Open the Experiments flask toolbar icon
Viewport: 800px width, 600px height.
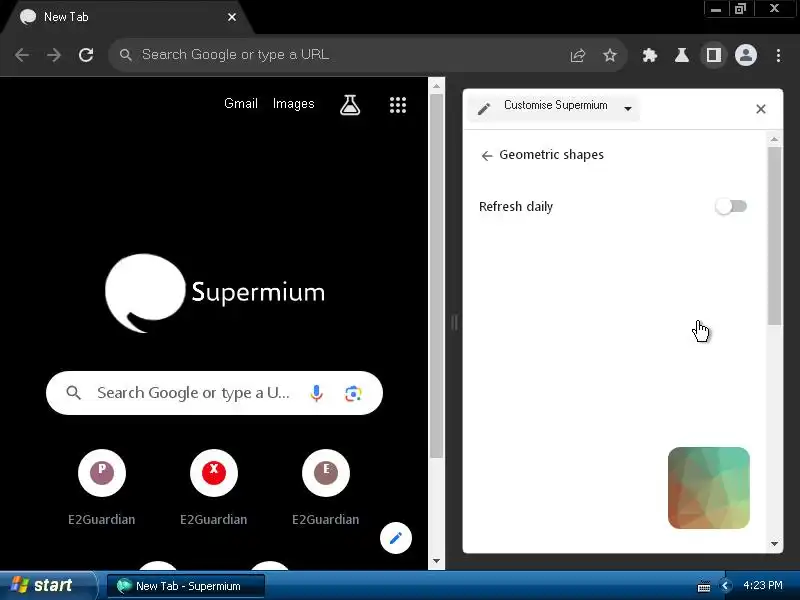[x=682, y=55]
